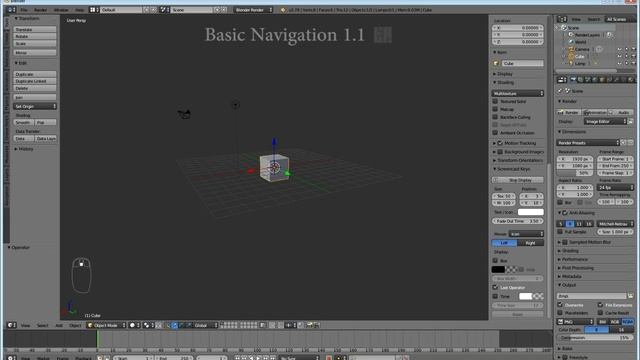Open the Add menu in 3D view header
Image resolution: width=640 pixels, height=360 pixels.
click(x=59, y=325)
